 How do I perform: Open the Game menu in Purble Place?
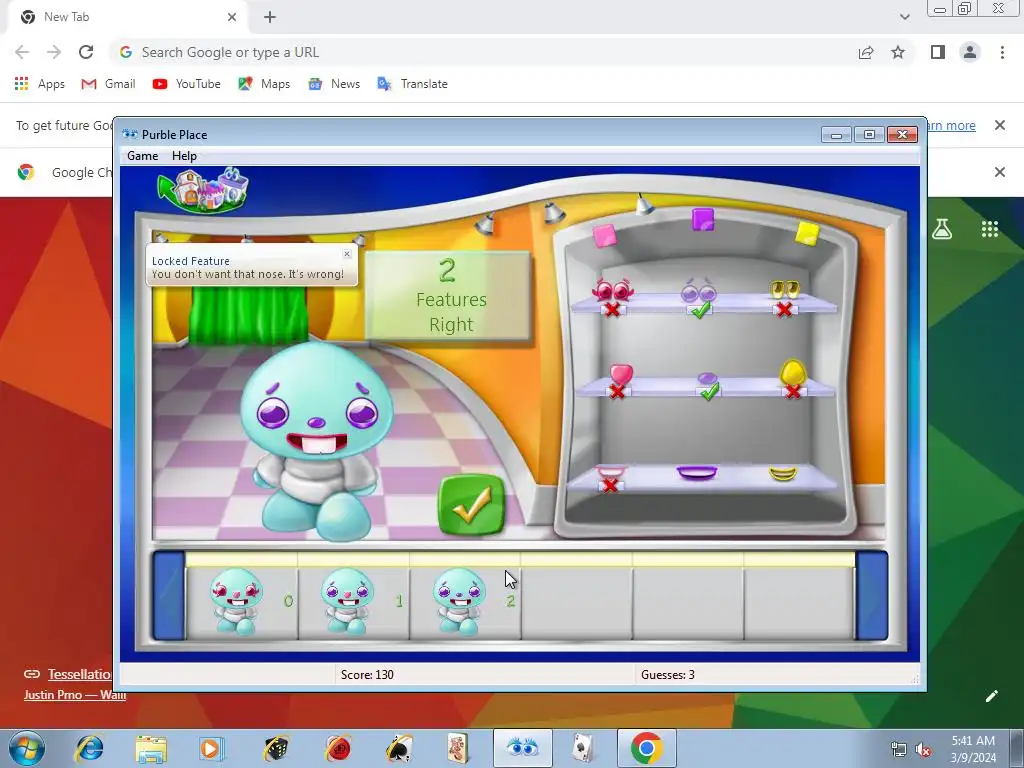coord(142,155)
